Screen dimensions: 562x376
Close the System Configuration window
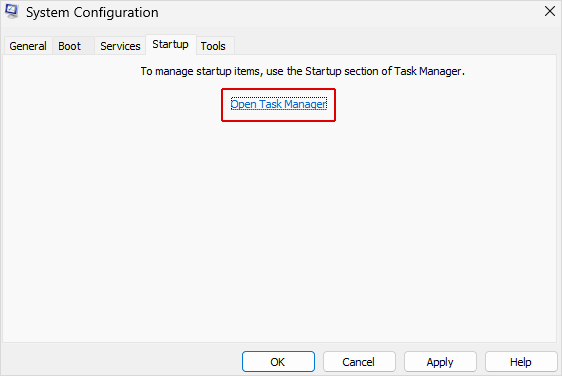click(x=549, y=11)
